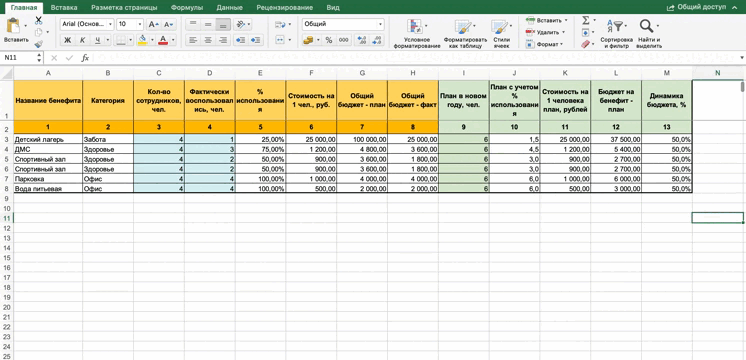The width and height of the screenshot is (746, 360).
Task: Click the Paste (Вставить) clipboard icon
Action: [14, 26]
